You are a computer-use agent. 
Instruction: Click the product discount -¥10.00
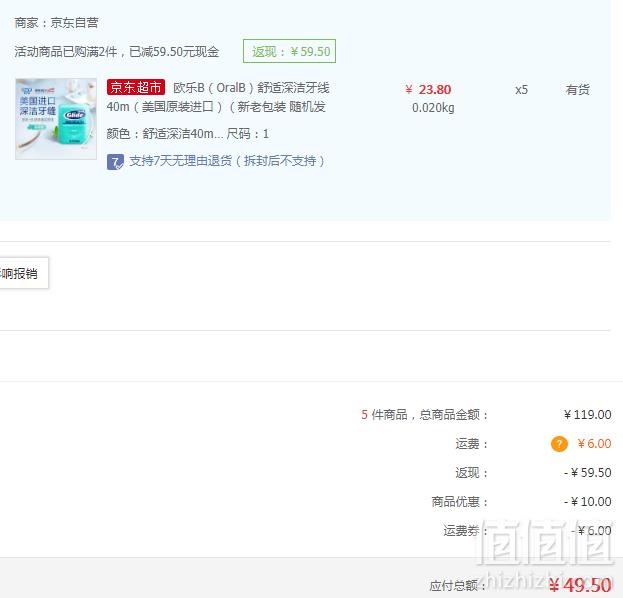tap(587, 502)
